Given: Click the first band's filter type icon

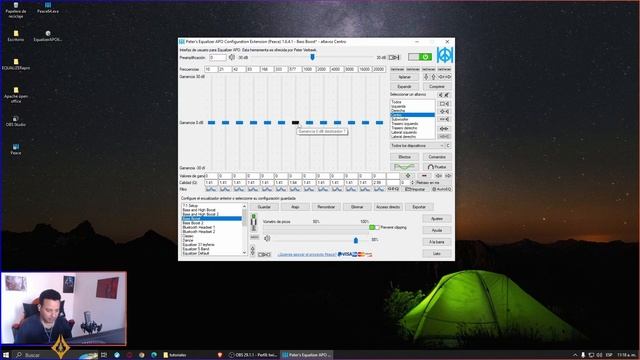Looking at the screenshot, I should (x=211, y=189).
